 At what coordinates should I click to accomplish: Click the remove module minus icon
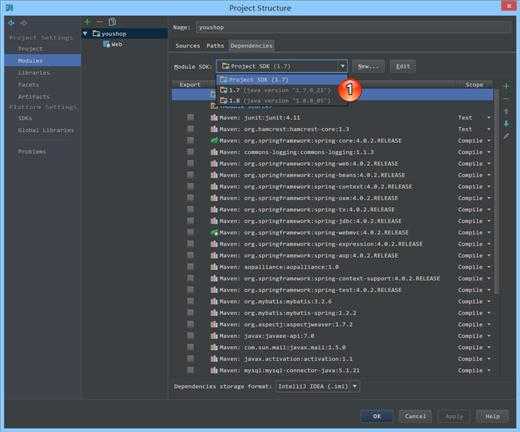click(x=99, y=22)
